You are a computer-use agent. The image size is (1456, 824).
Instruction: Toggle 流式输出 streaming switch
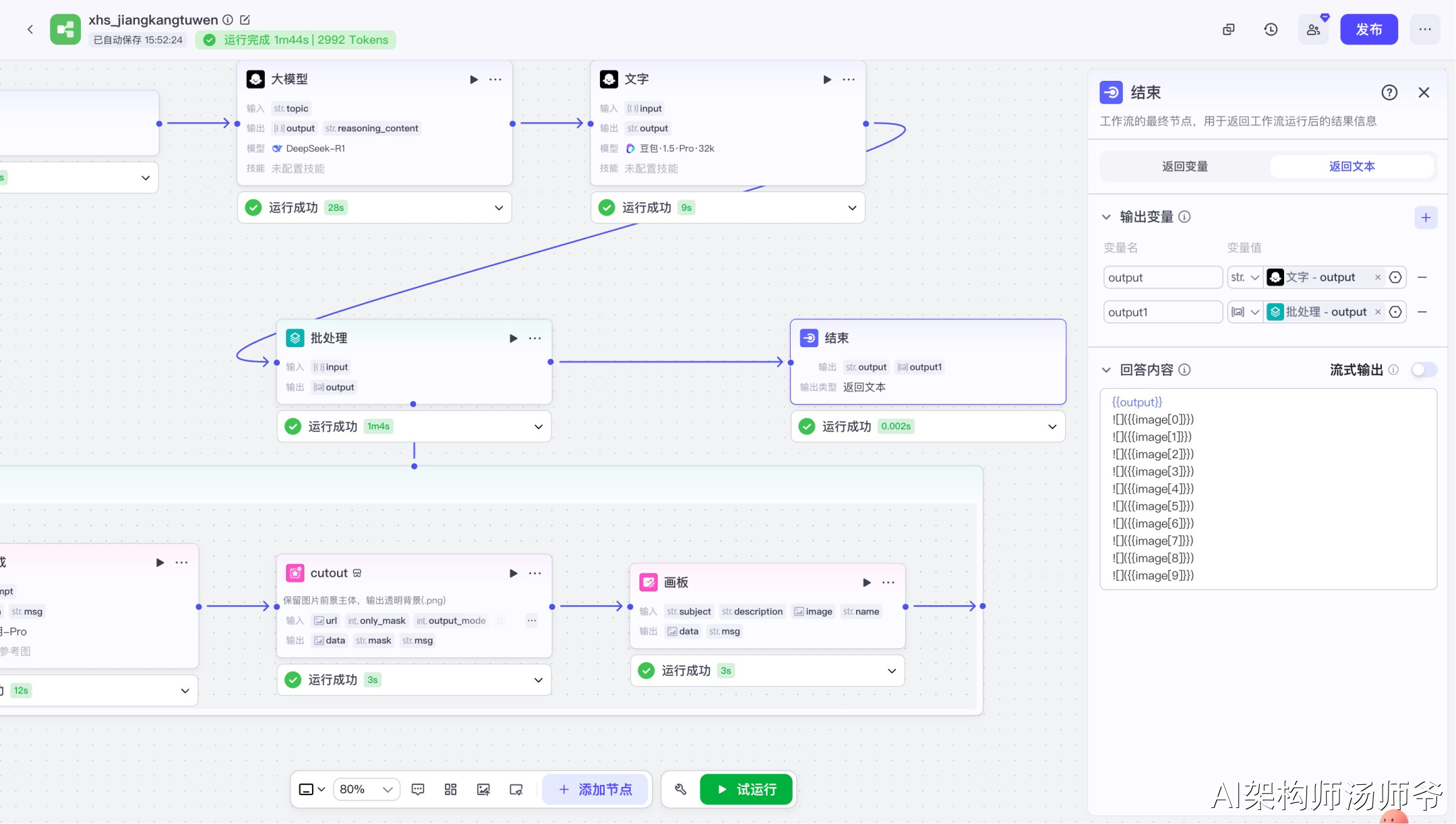1424,369
